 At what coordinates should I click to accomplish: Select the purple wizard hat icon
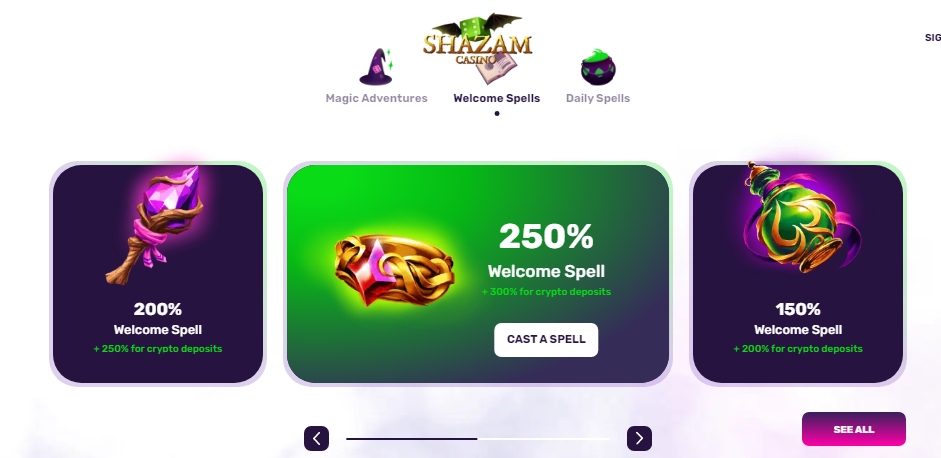pos(376,67)
